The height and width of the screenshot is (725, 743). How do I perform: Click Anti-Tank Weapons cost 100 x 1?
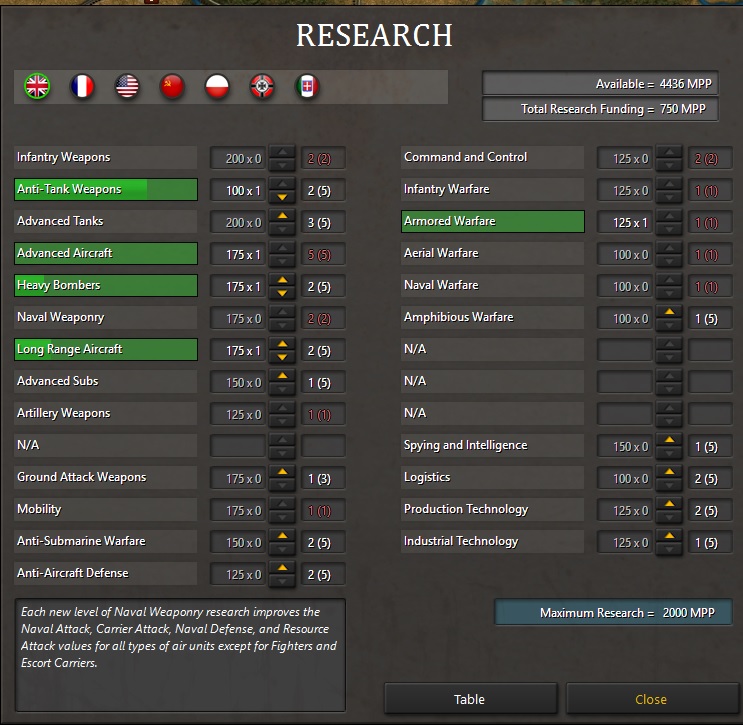(x=238, y=190)
